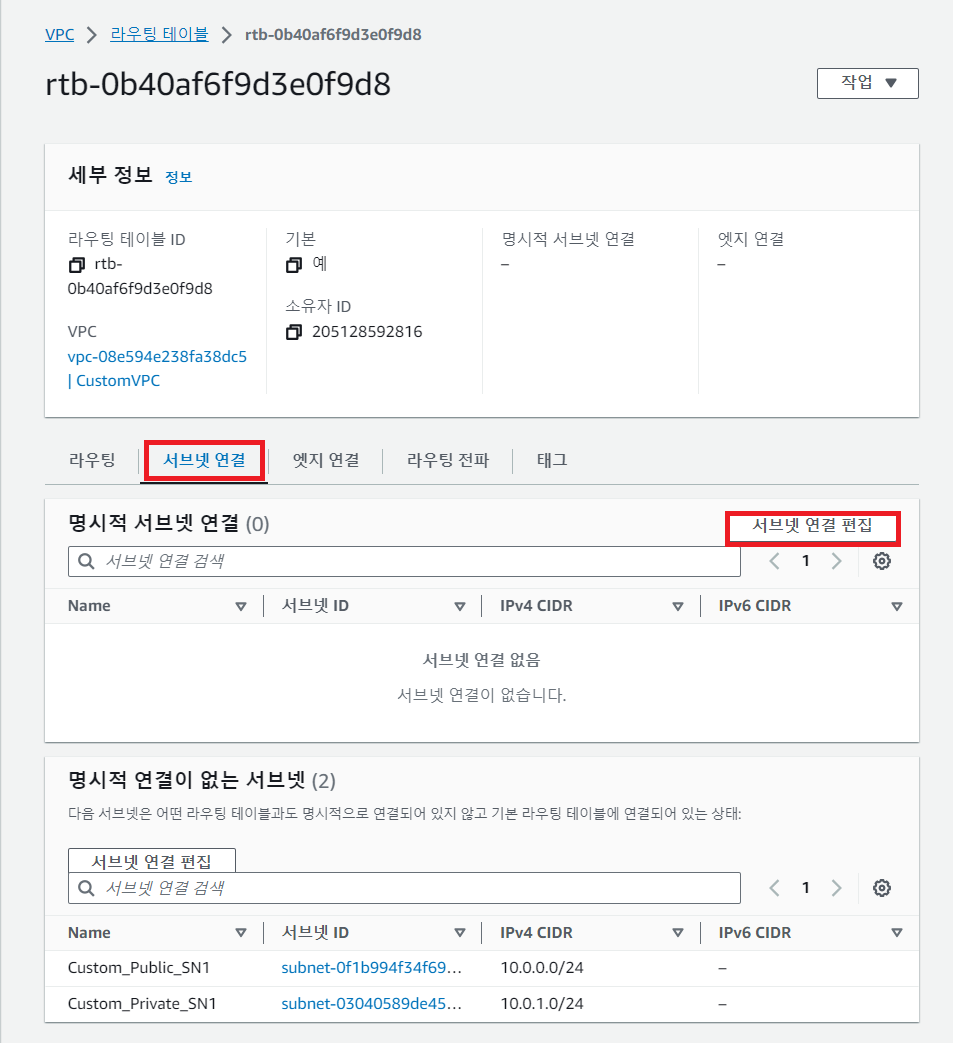
Task: Focus the lower subnet association search field
Action: click(404, 888)
